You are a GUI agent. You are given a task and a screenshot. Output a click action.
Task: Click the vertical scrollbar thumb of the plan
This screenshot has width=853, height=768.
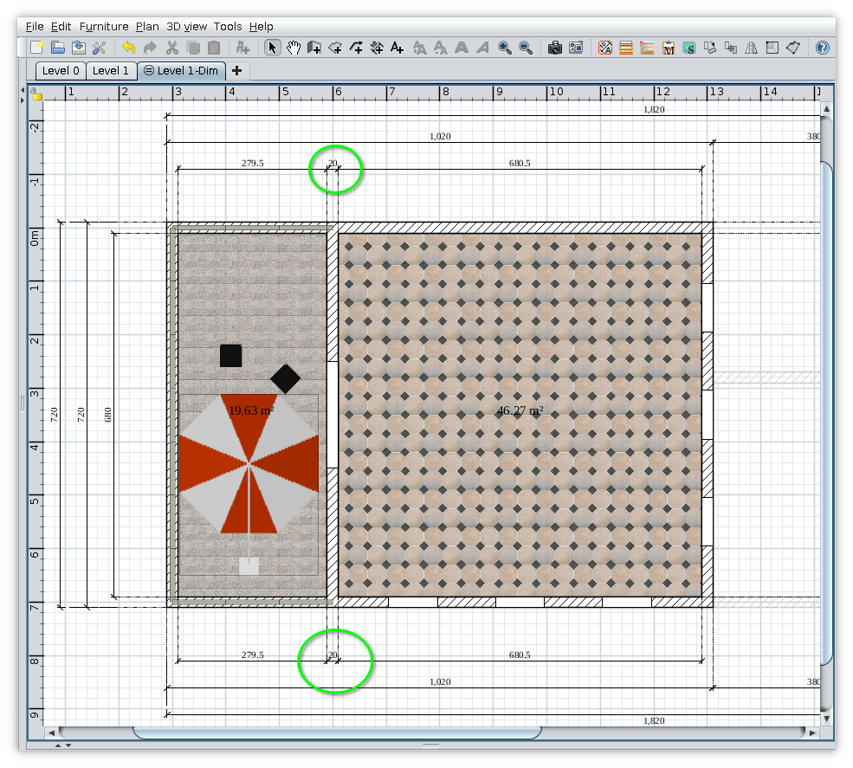click(x=826, y=413)
